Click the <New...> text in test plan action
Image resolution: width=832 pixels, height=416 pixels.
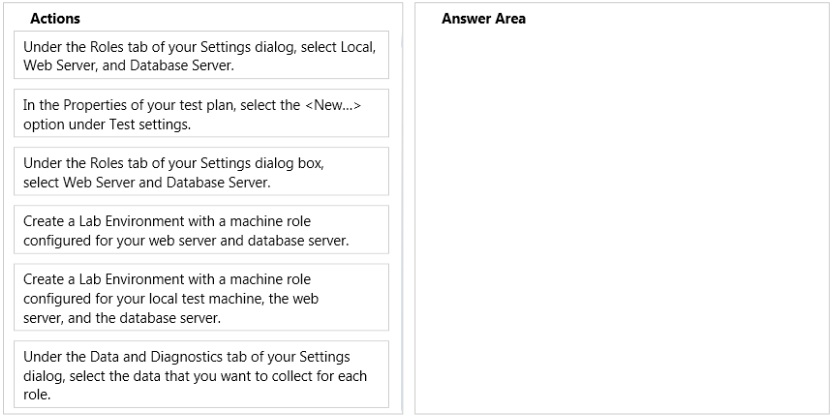(333, 105)
